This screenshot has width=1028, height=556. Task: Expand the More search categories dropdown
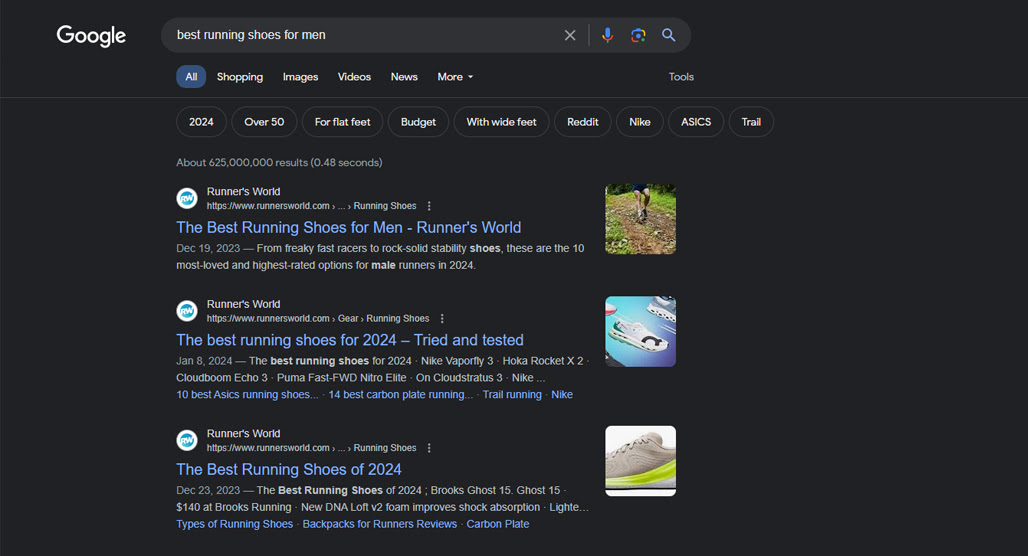point(455,77)
